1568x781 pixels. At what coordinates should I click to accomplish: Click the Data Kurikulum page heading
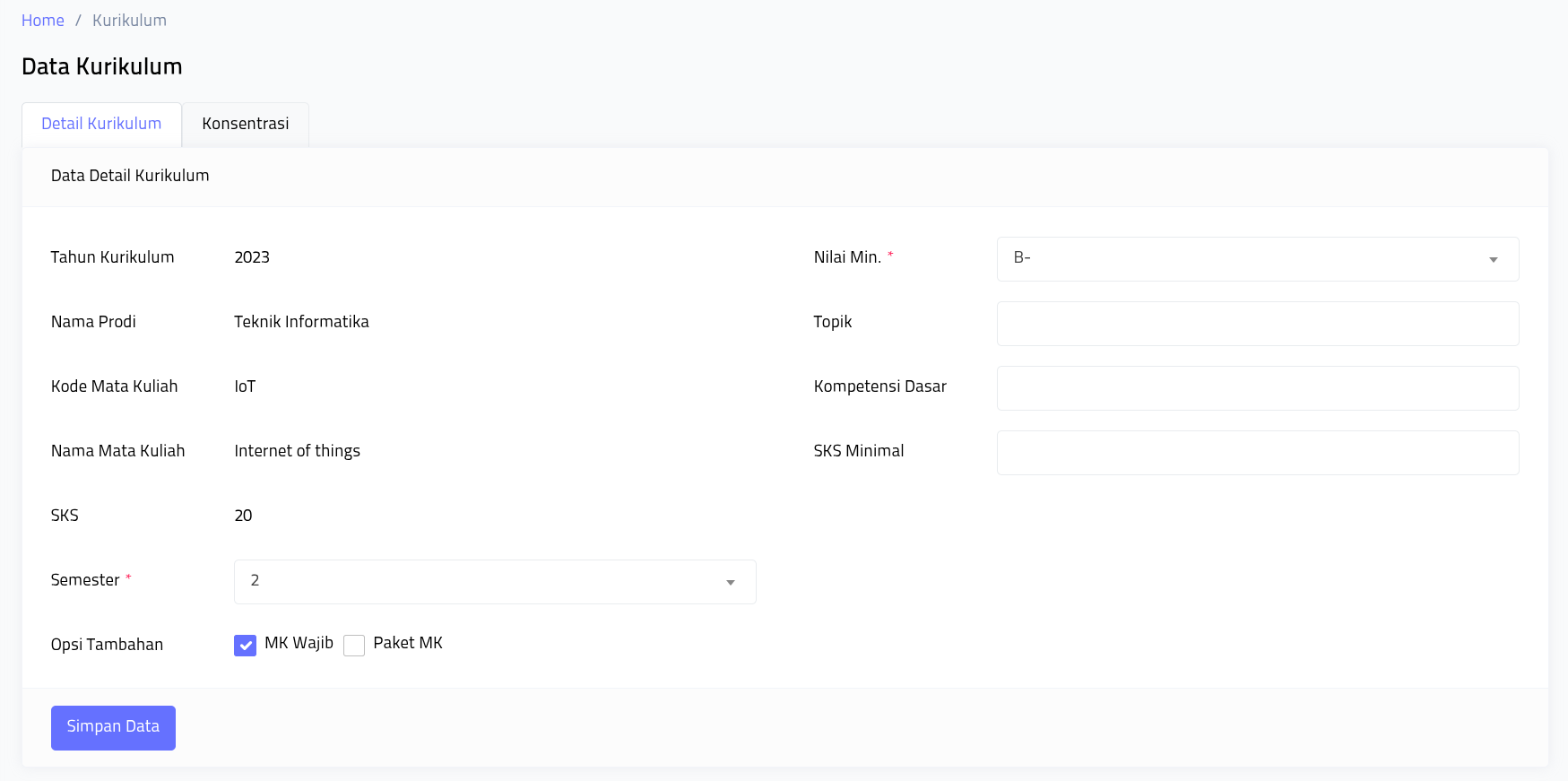click(102, 66)
